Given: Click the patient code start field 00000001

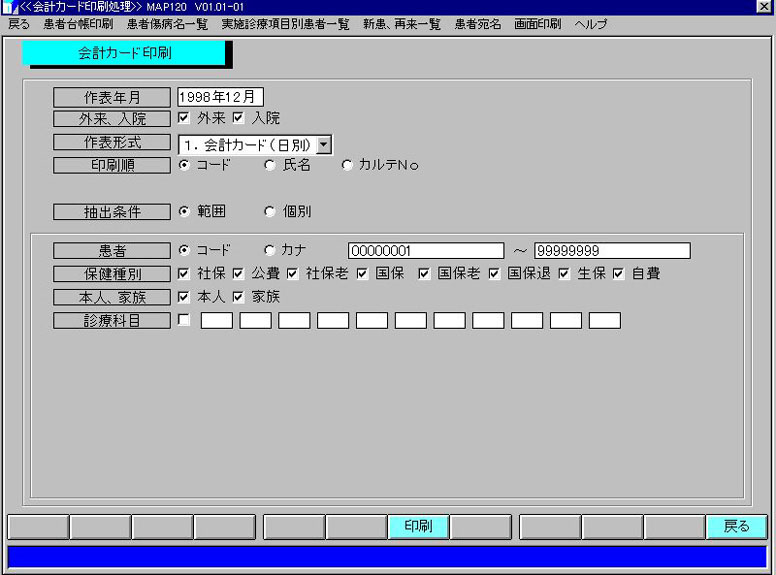Looking at the screenshot, I should (426, 251).
